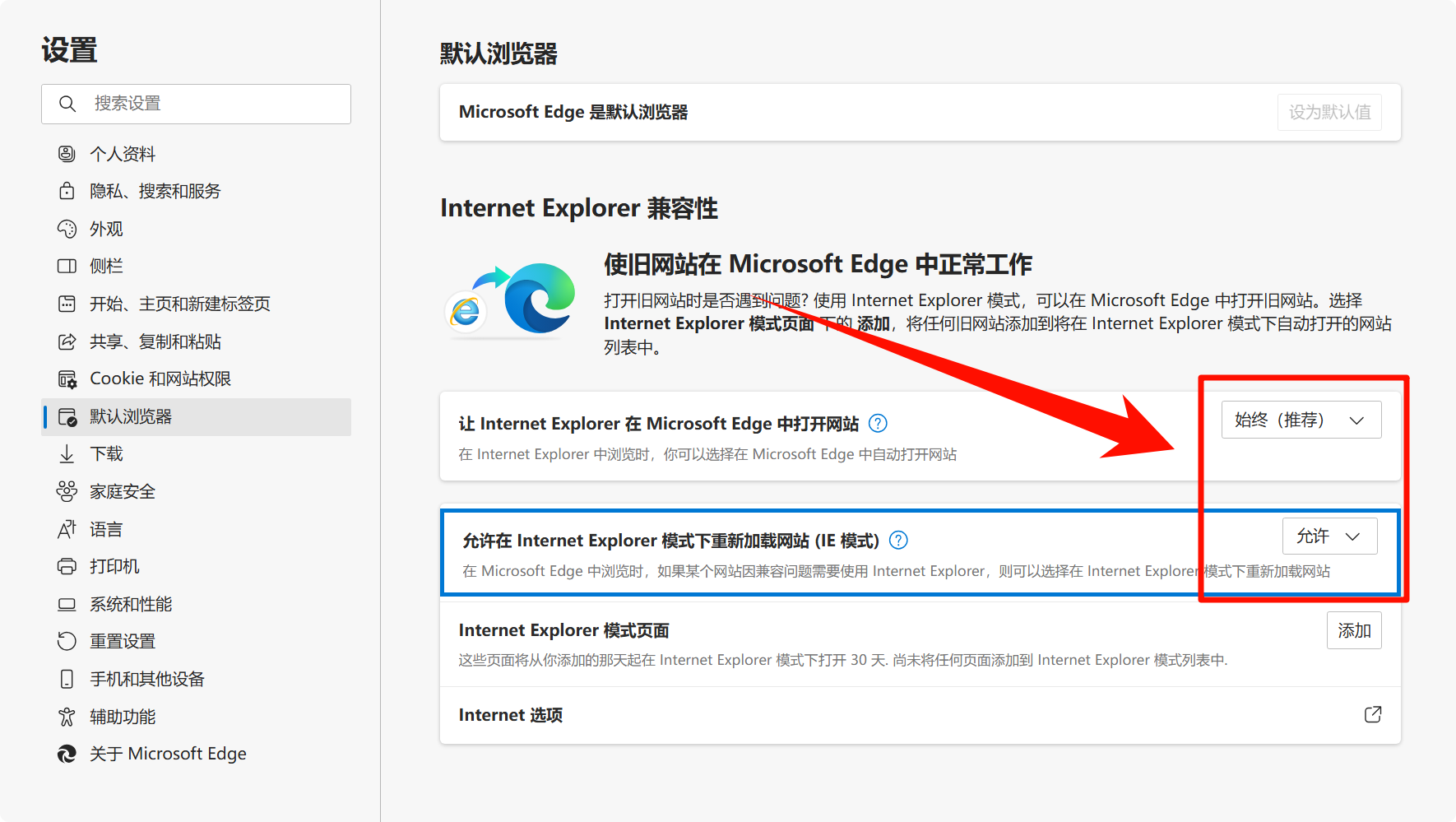1456x822 pixels.
Task: Click the 设为默认值 button
Action: point(1329,112)
